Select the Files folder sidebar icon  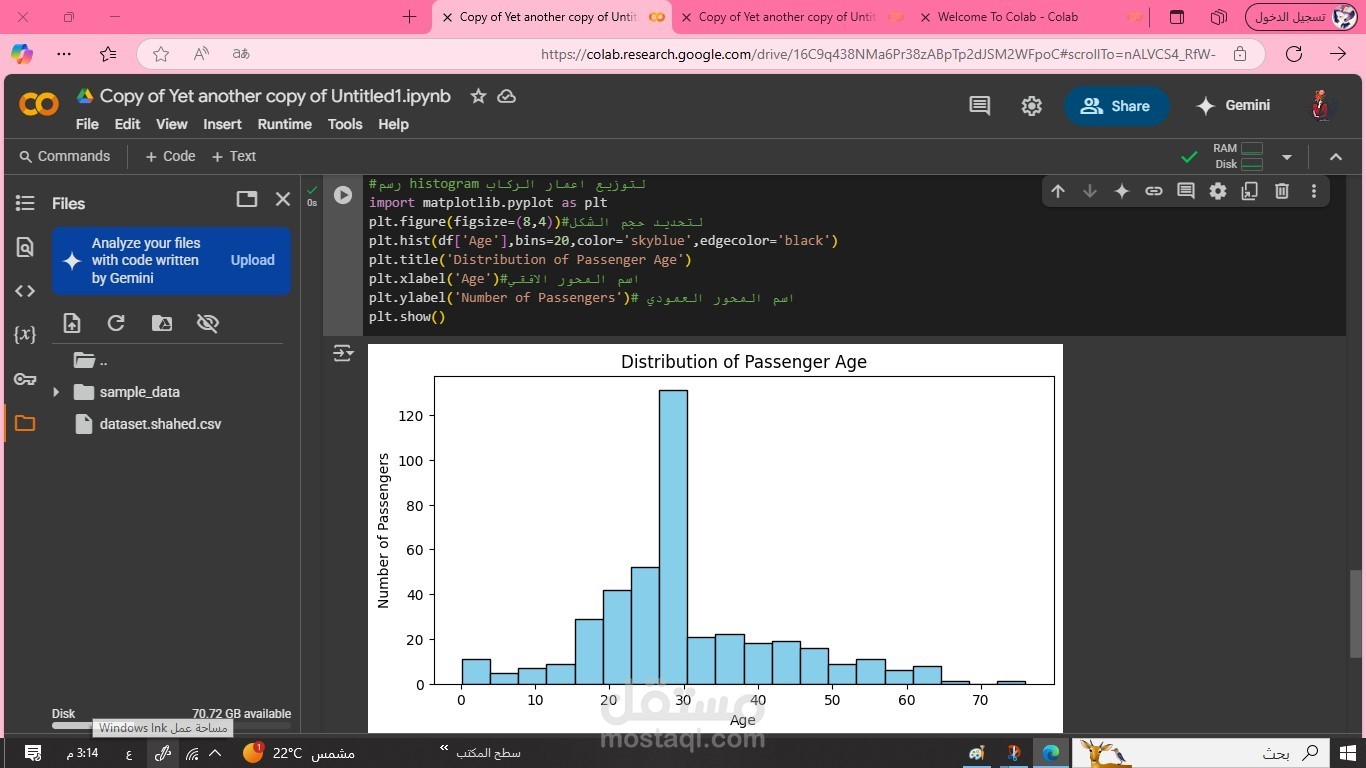tap(25, 423)
